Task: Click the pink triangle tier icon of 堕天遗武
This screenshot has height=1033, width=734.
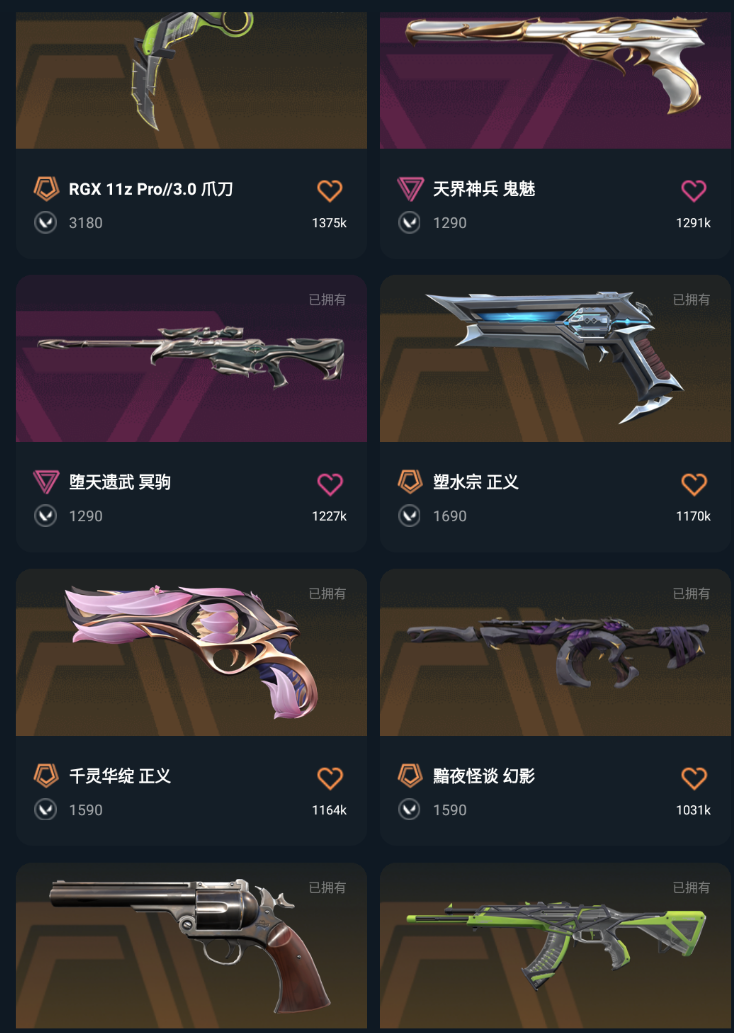Action: coord(46,482)
